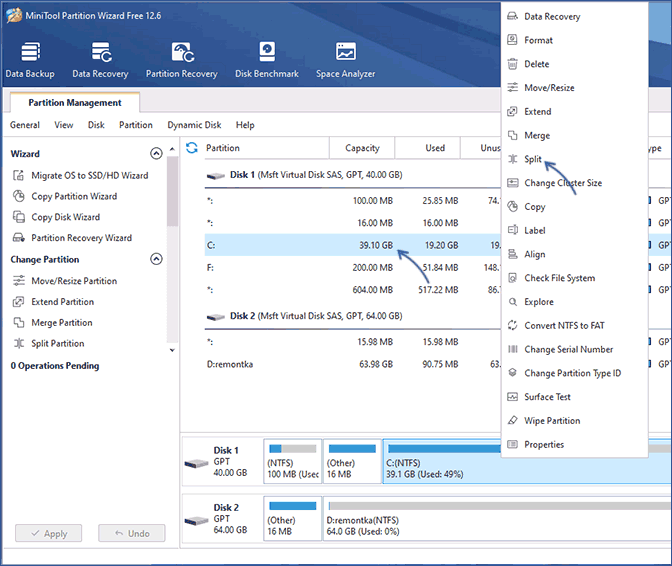Open the Disk menu
The image size is (672, 566).
click(96, 125)
